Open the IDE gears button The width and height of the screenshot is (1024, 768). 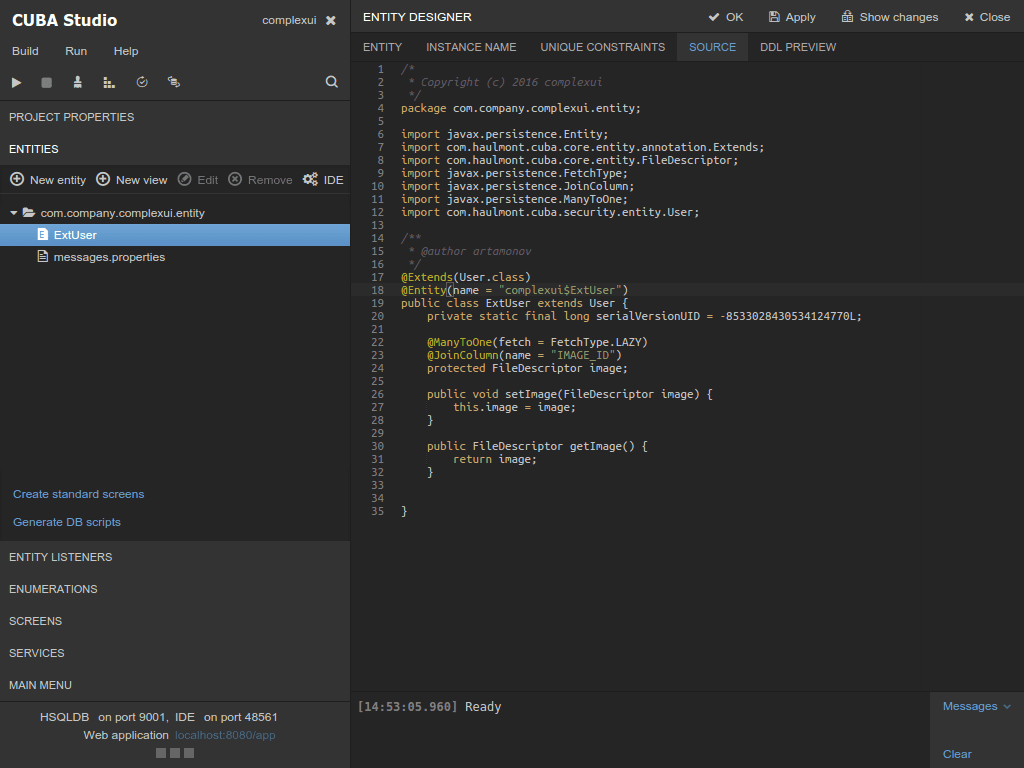click(323, 180)
